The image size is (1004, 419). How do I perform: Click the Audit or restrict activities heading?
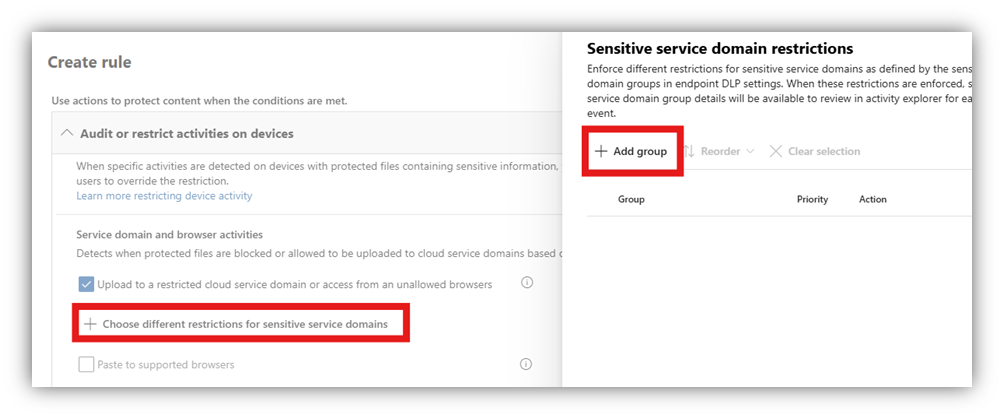187,133
